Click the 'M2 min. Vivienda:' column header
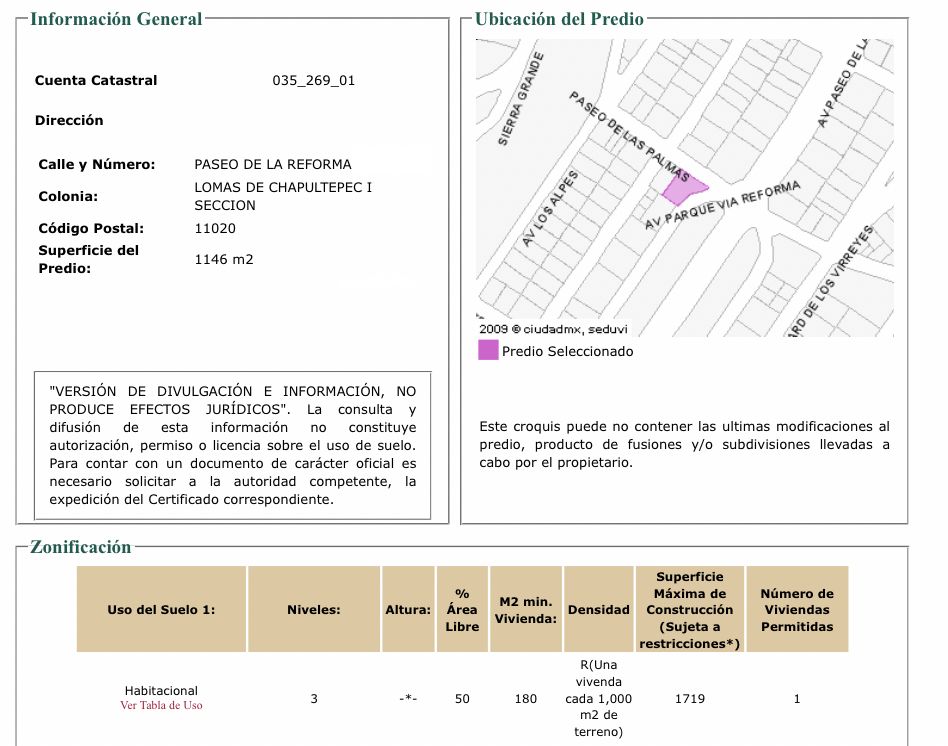Viewport: 948px width, 746px height. [x=526, y=609]
